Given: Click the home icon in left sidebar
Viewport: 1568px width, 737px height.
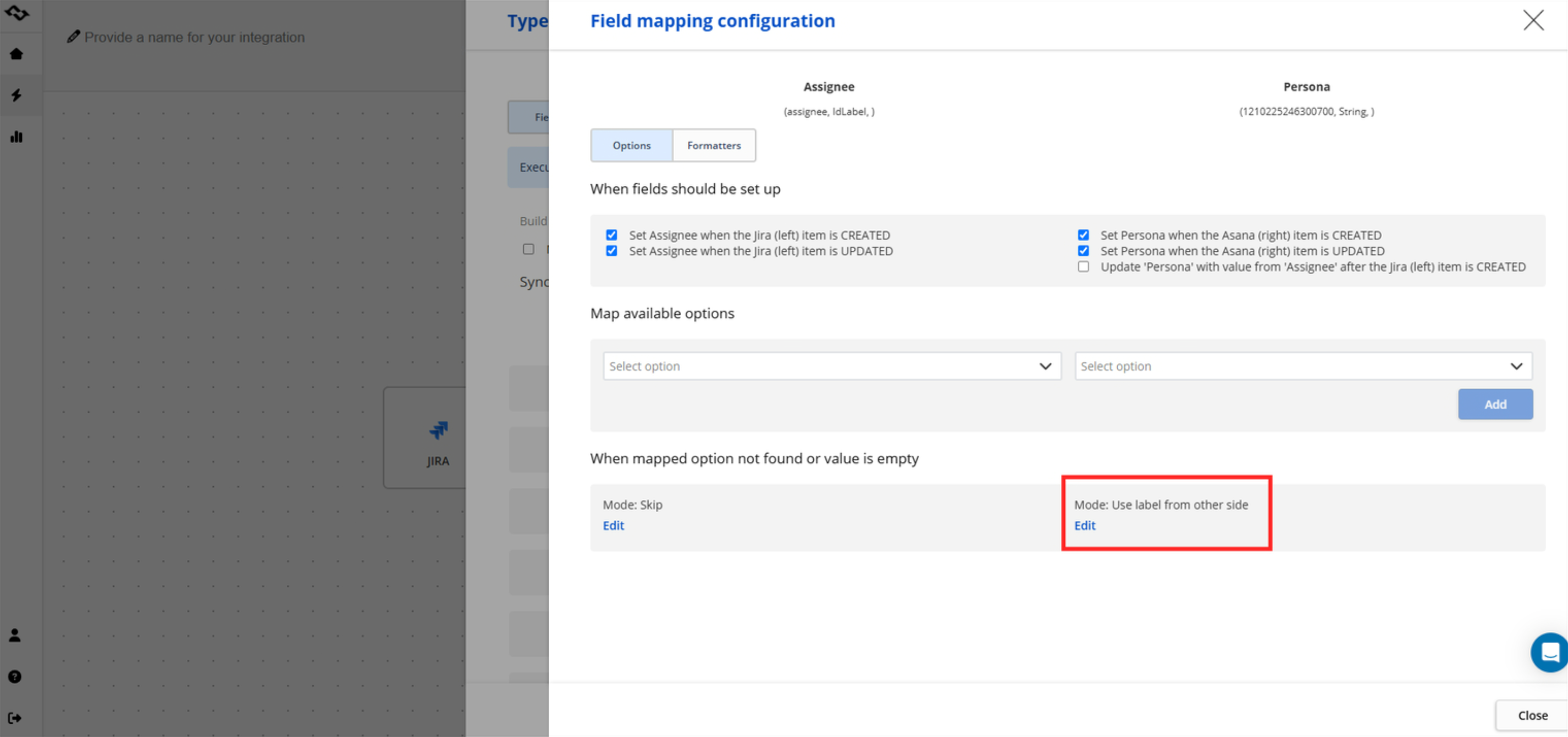Looking at the screenshot, I should pos(16,54).
